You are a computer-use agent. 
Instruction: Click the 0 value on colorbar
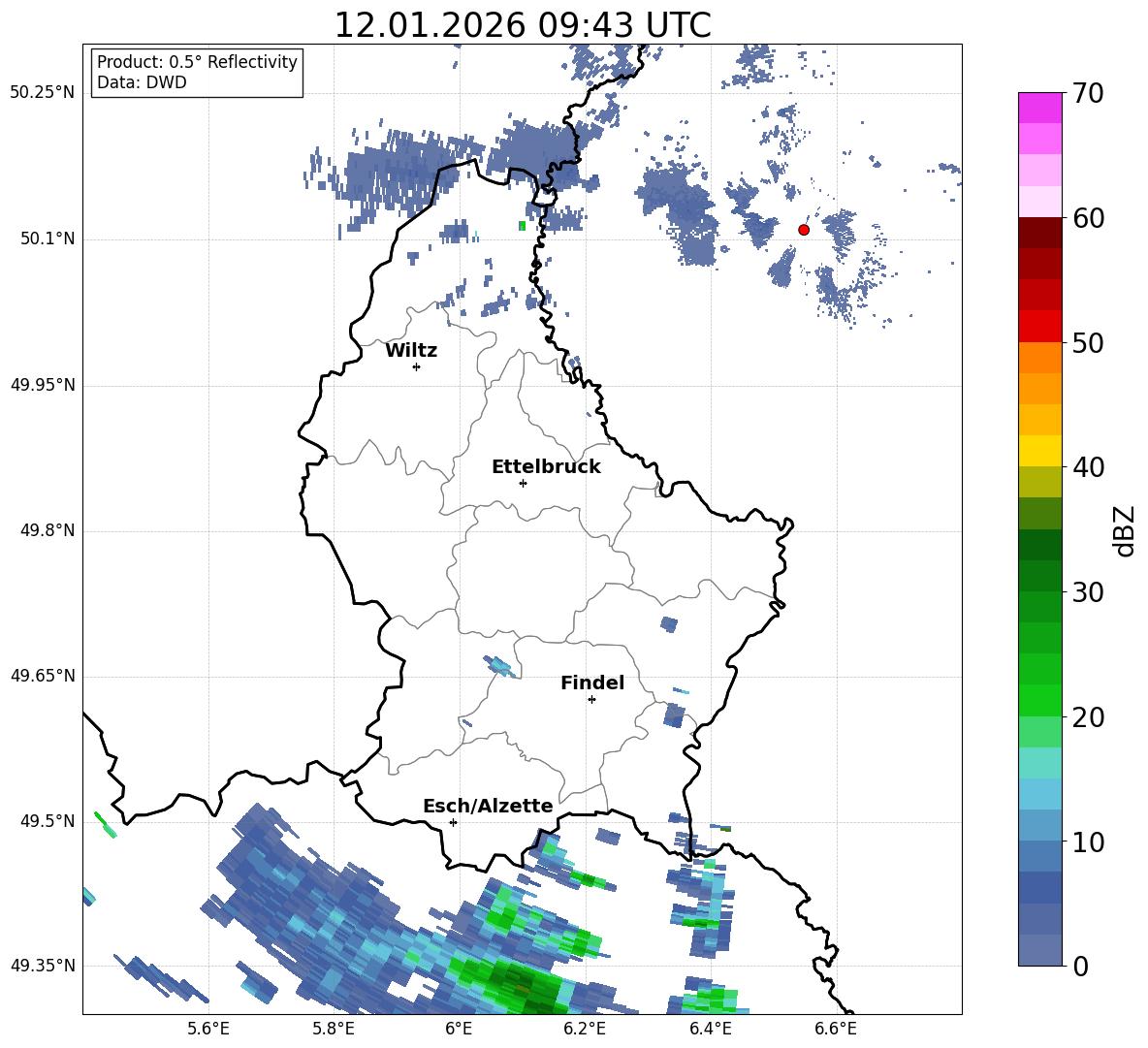click(1081, 966)
